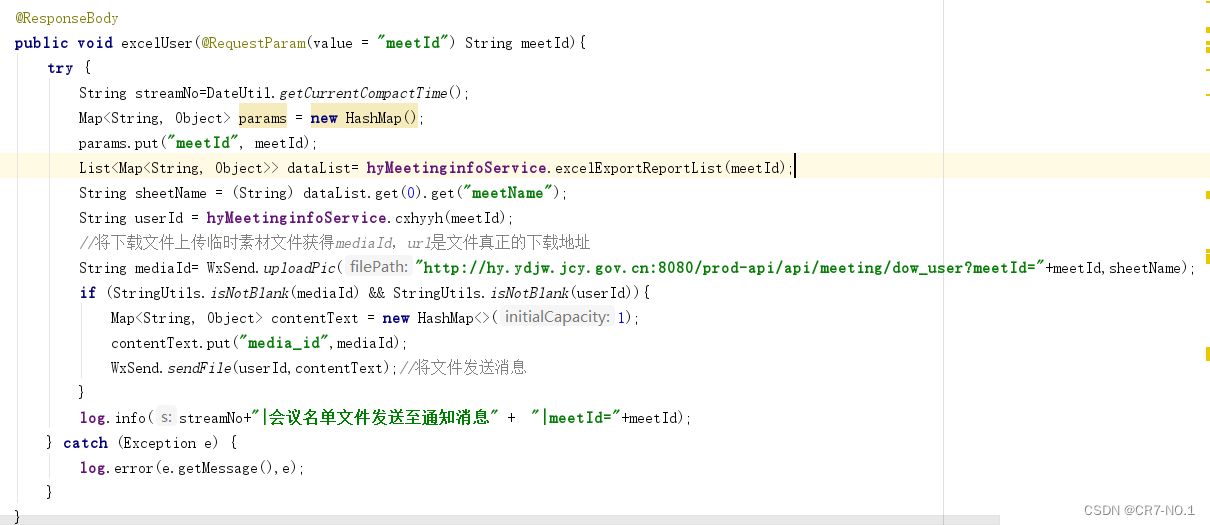Click the catch keyword
1210x525 pixels.
click(85, 443)
